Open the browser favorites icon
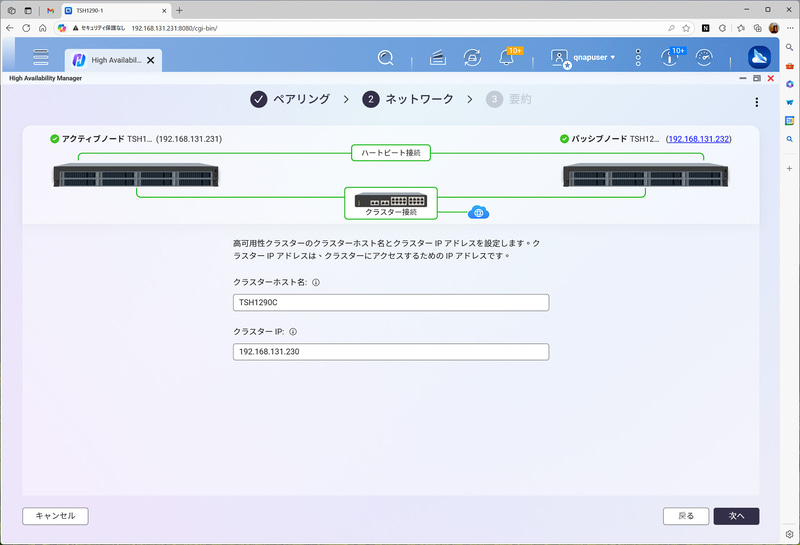 tap(741, 28)
